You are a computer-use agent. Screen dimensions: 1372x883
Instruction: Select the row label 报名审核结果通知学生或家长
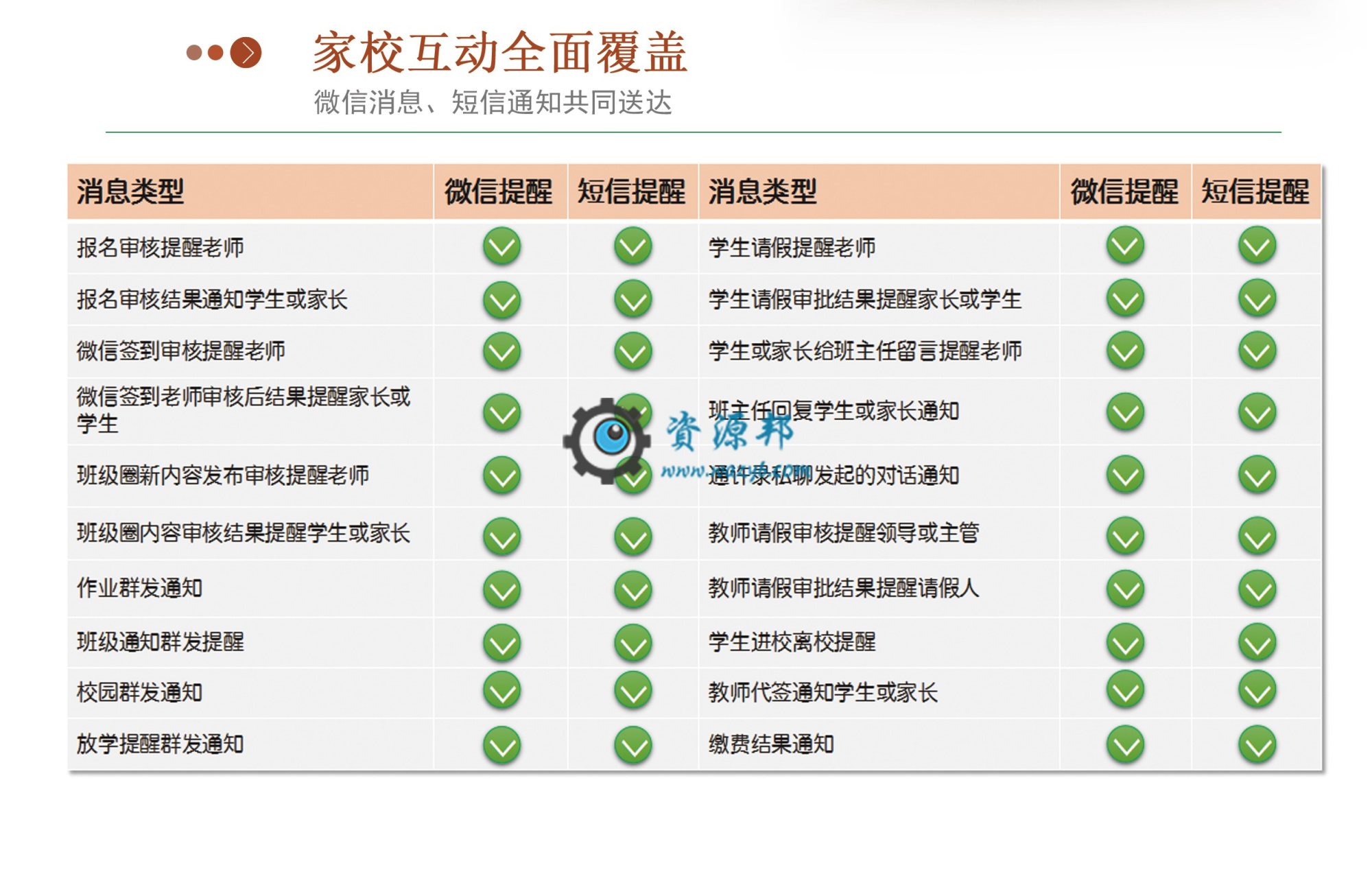click(212, 300)
